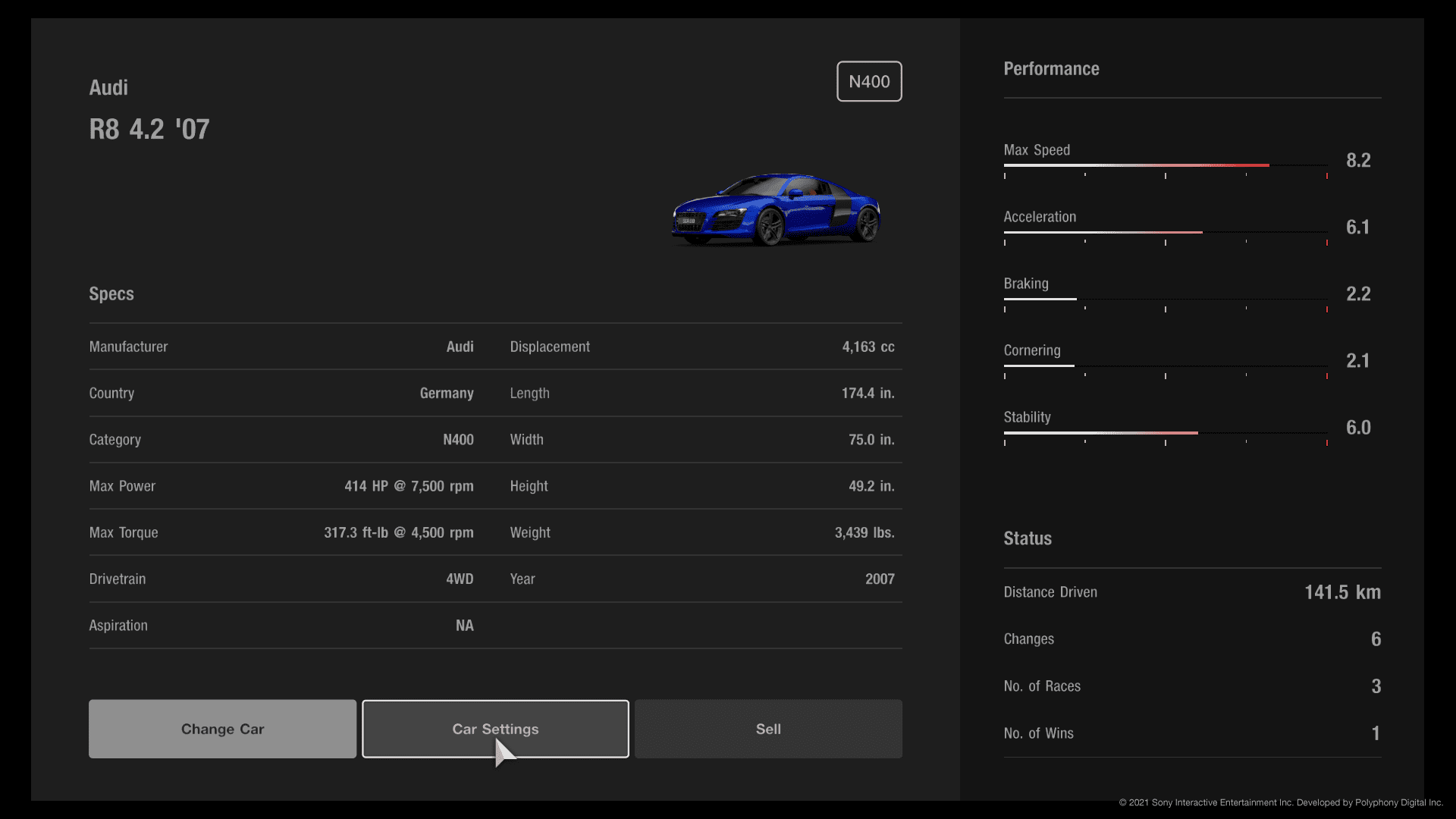The height and width of the screenshot is (819, 1456).
Task: Expand the Status section details
Action: 1028,538
